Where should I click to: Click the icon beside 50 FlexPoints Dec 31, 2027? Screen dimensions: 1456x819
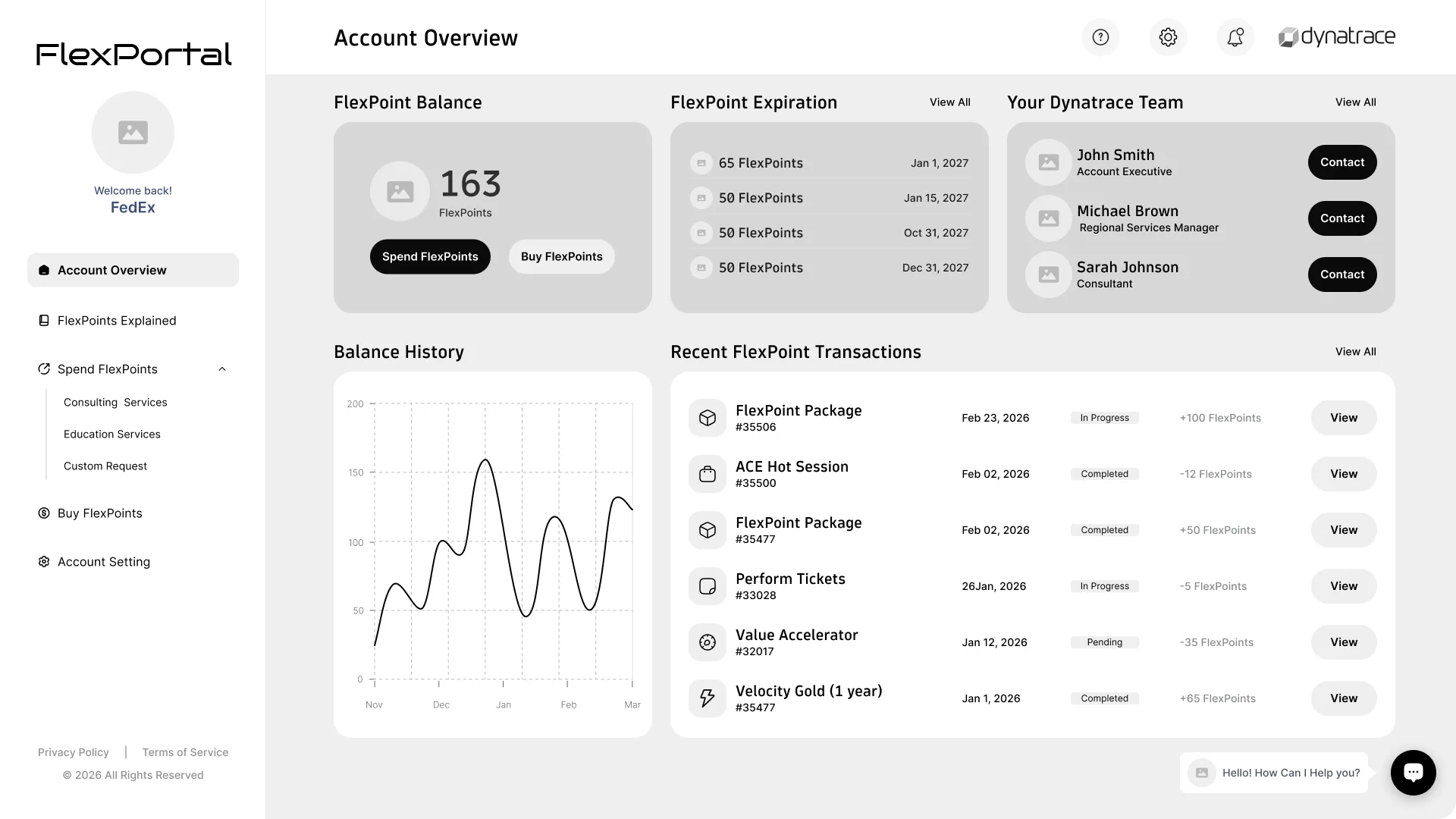(701, 268)
